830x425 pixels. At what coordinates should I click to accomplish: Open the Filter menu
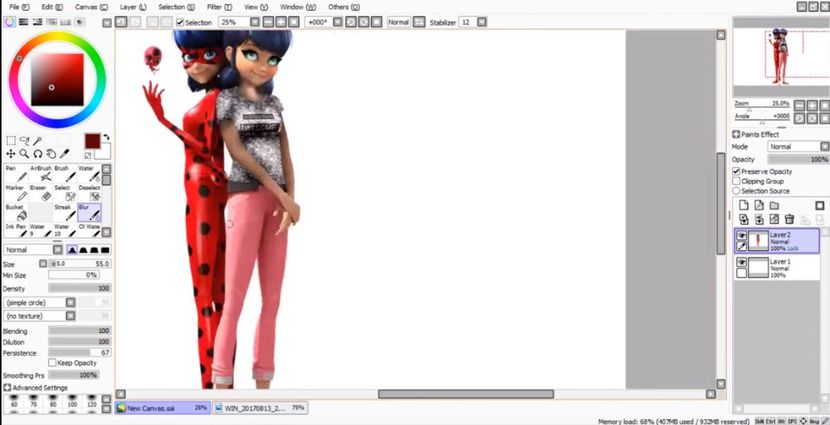tap(219, 7)
